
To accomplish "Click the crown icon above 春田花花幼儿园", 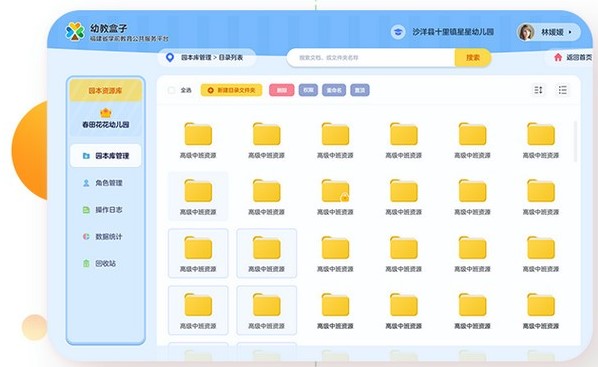I will pyautogui.click(x=106, y=113).
